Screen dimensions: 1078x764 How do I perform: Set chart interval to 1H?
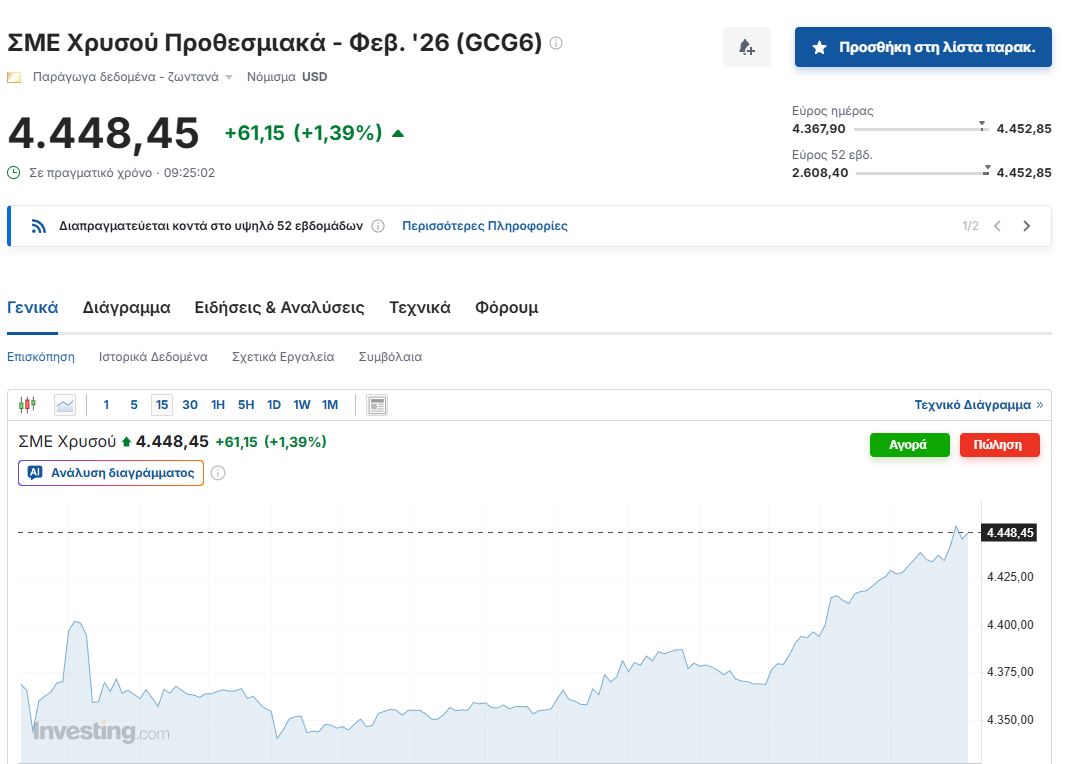click(x=217, y=405)
